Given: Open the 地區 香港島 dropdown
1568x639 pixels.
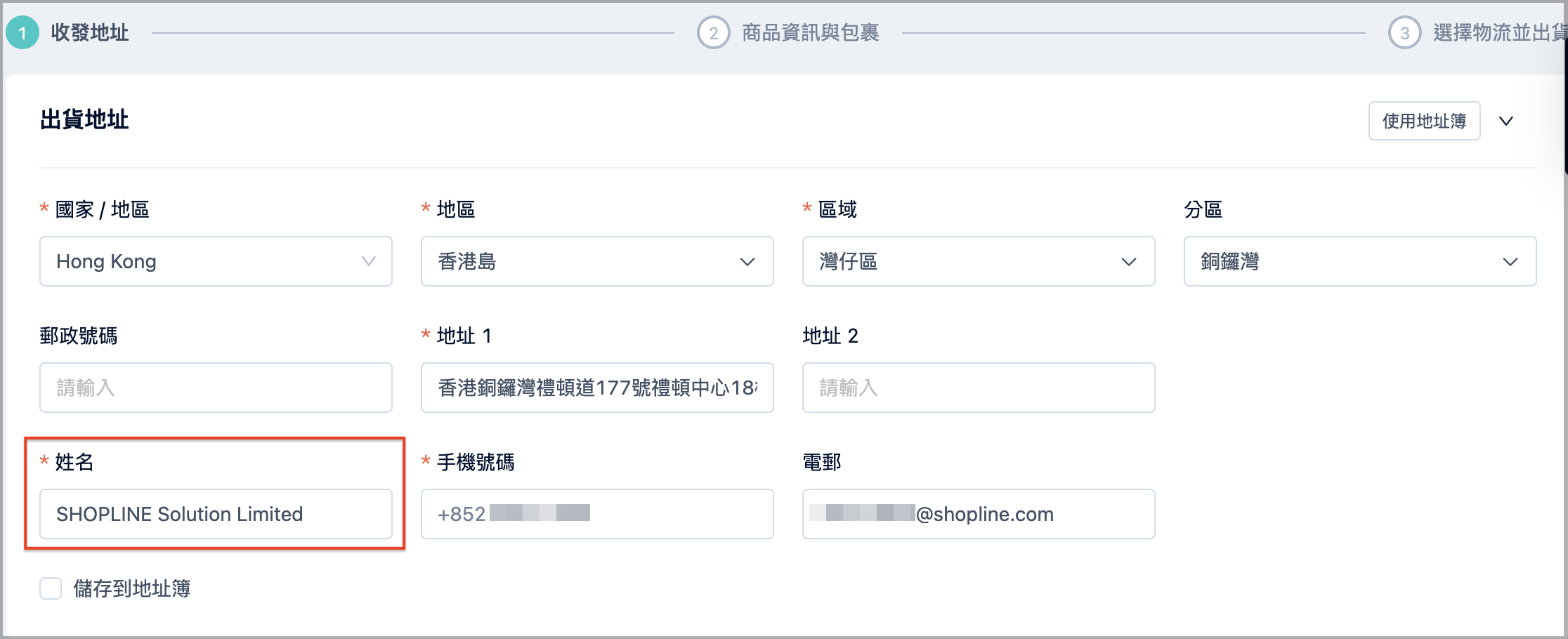Looking at the screenshot, I should click(x=597, y=261).
